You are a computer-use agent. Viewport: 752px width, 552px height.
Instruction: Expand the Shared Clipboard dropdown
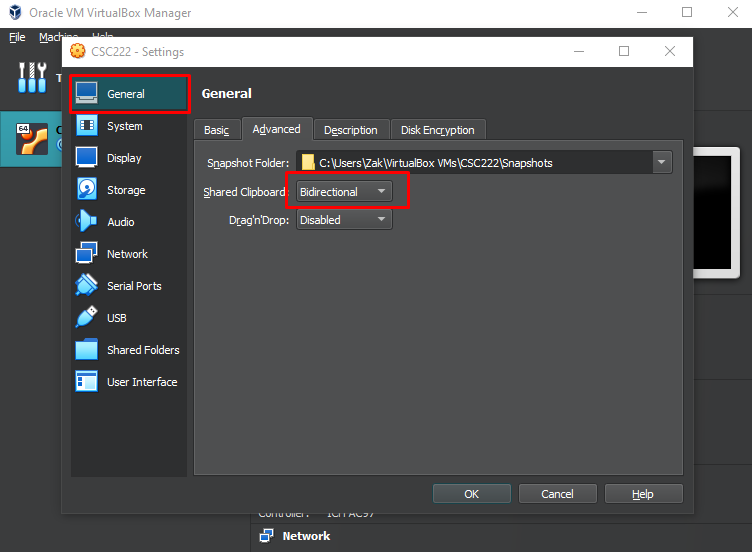coord(344,191)
